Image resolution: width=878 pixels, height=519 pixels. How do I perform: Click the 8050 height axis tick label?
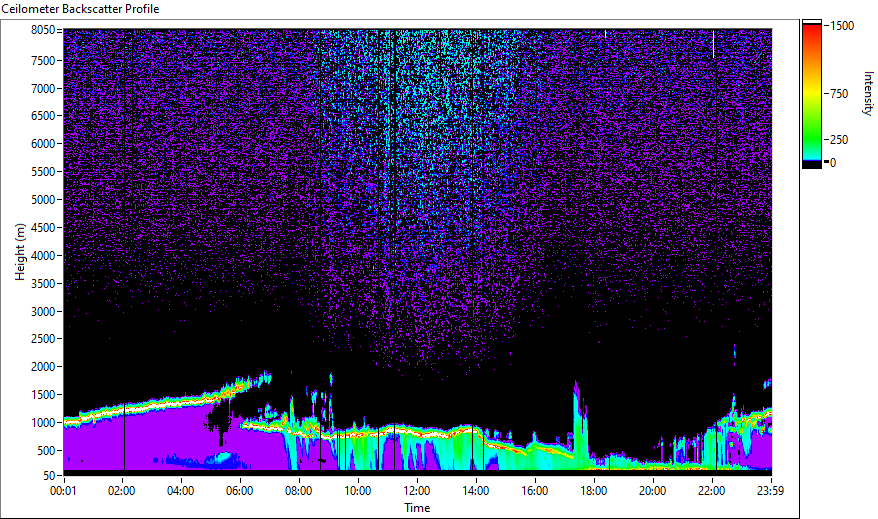pos(43,30)
